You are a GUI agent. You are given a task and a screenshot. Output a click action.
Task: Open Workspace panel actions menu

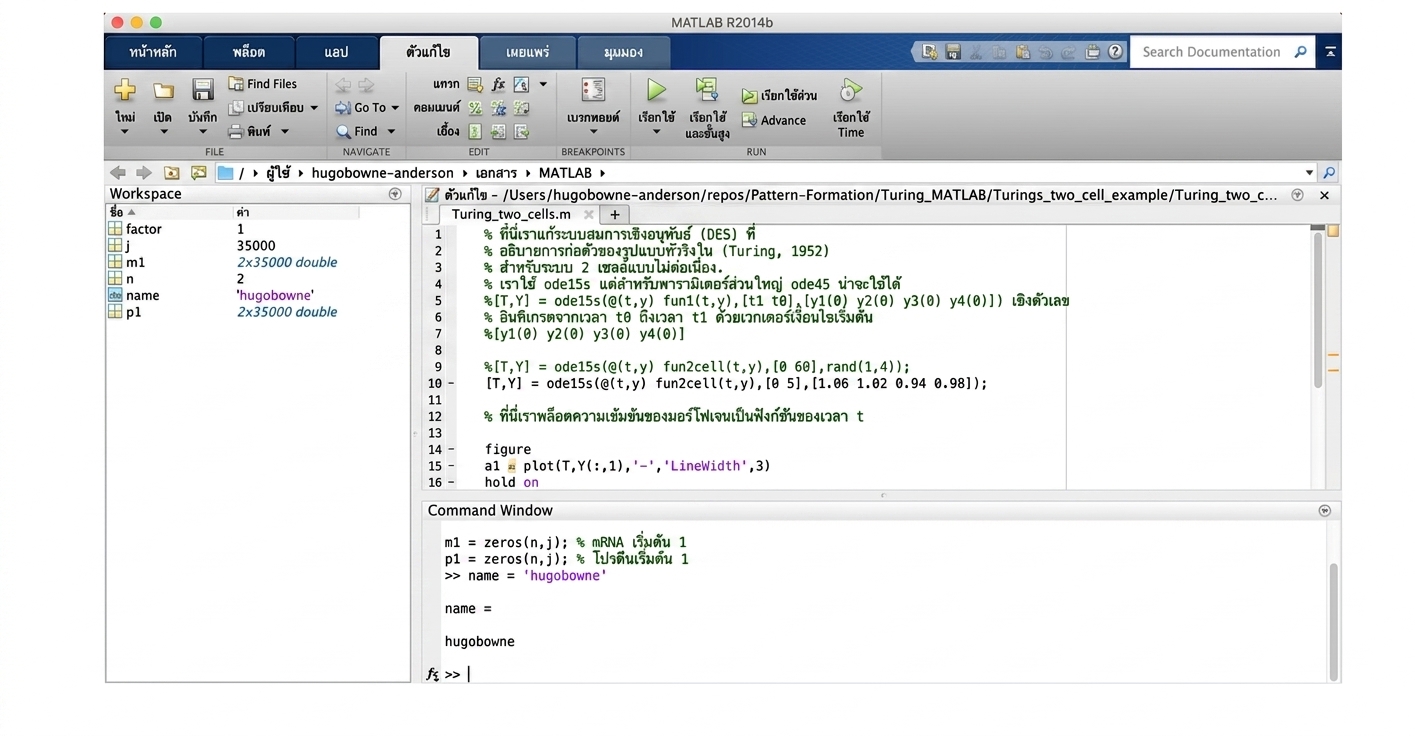point(395,194)
